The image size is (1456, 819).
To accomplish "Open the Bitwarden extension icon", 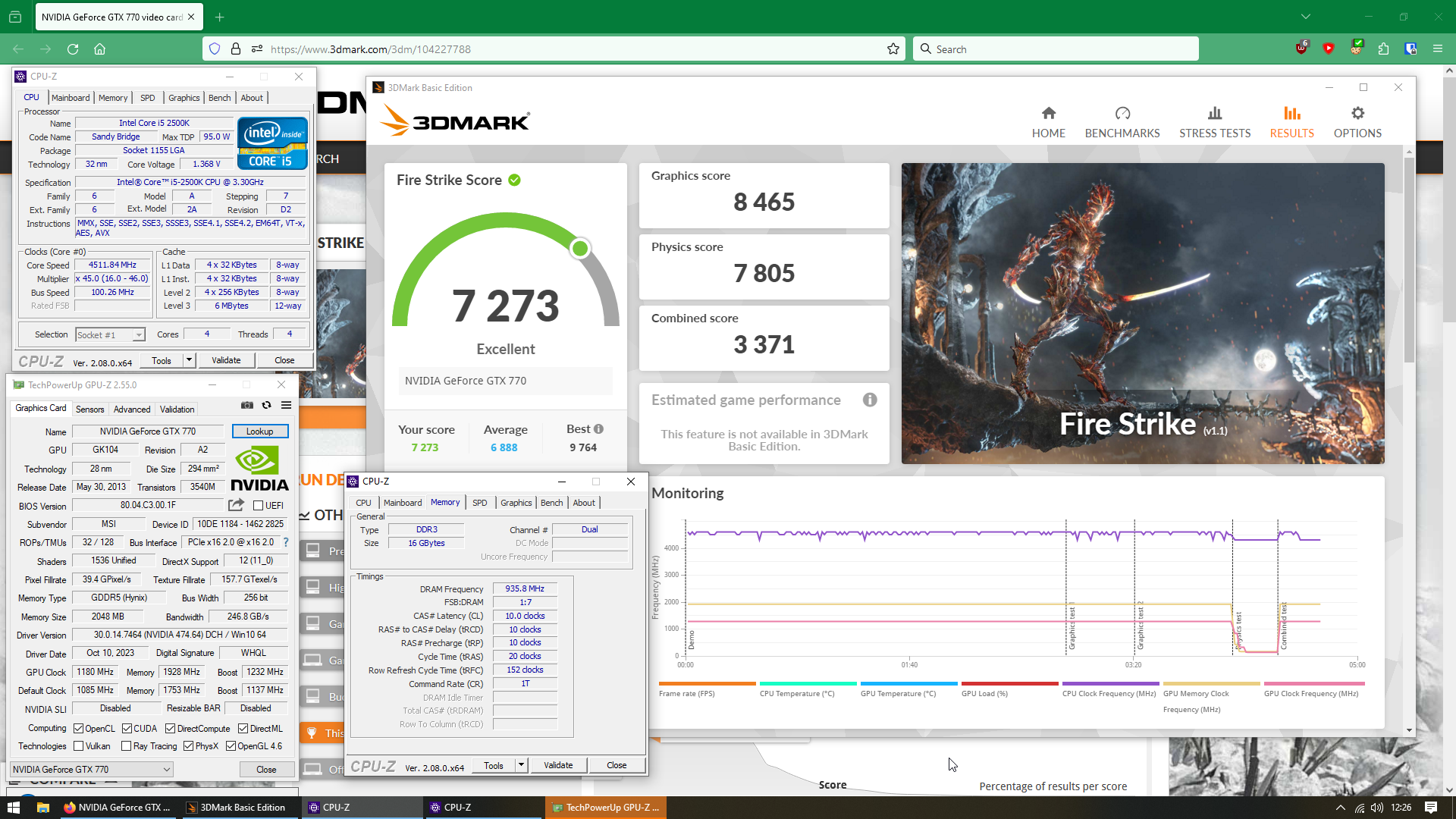I will click(1410, 49).
